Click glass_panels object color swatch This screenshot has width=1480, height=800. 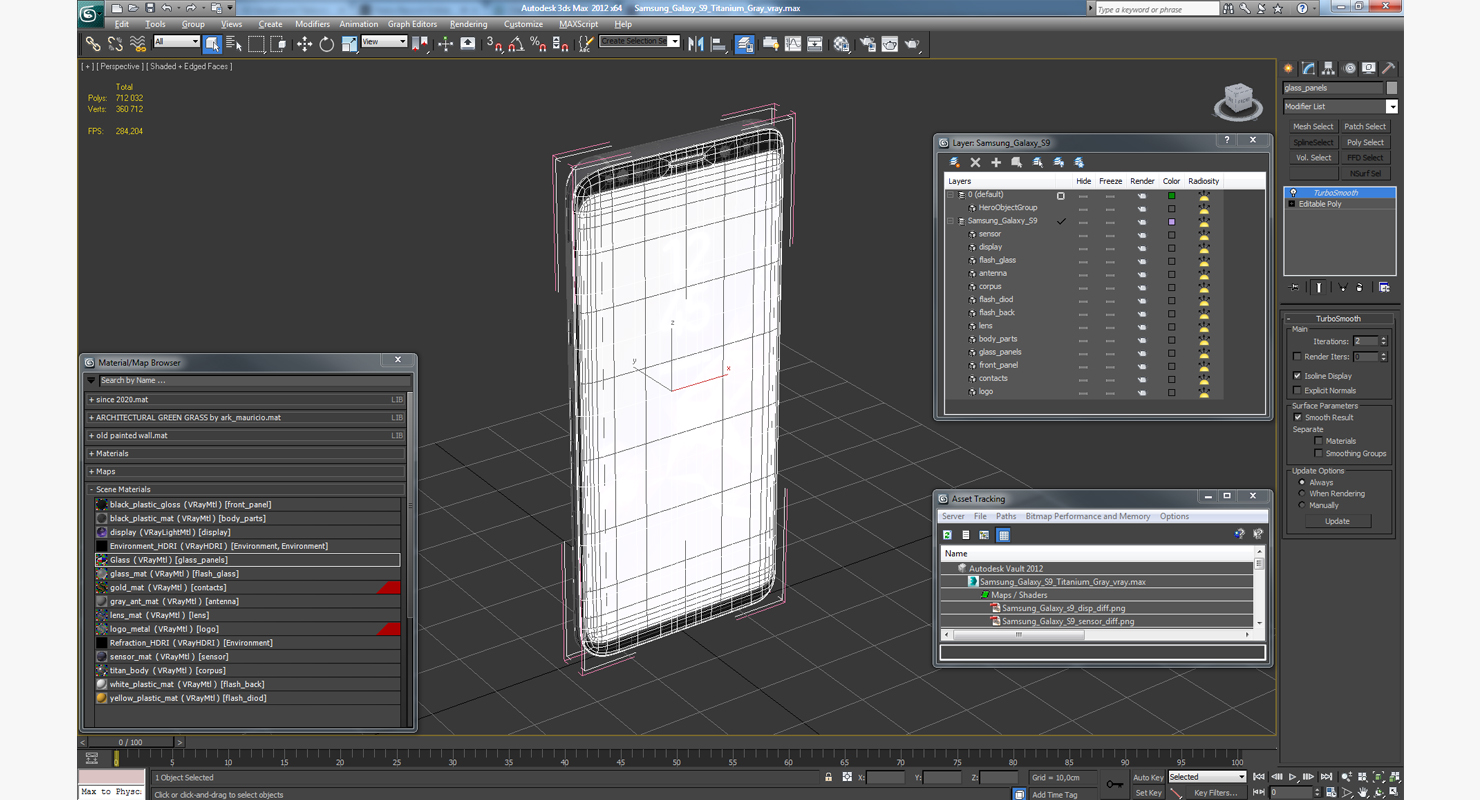tap(1391, 88)
